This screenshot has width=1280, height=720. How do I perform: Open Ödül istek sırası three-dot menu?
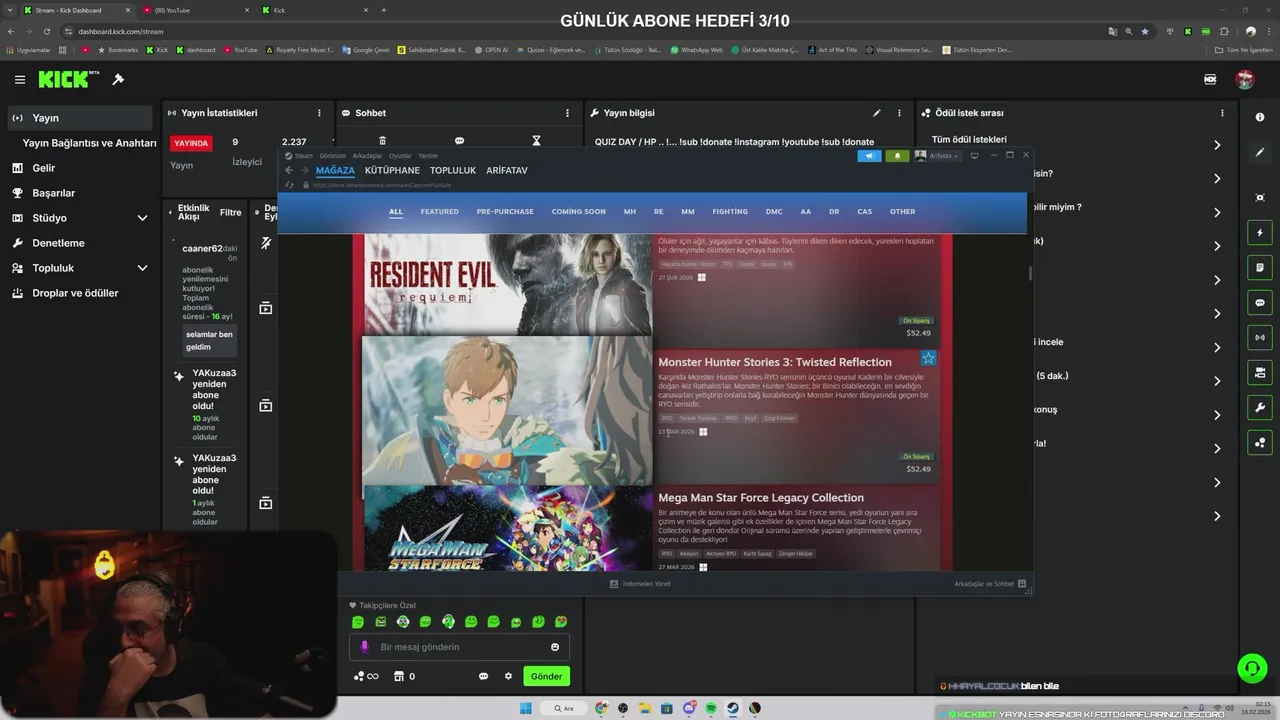pos(1222,113)
